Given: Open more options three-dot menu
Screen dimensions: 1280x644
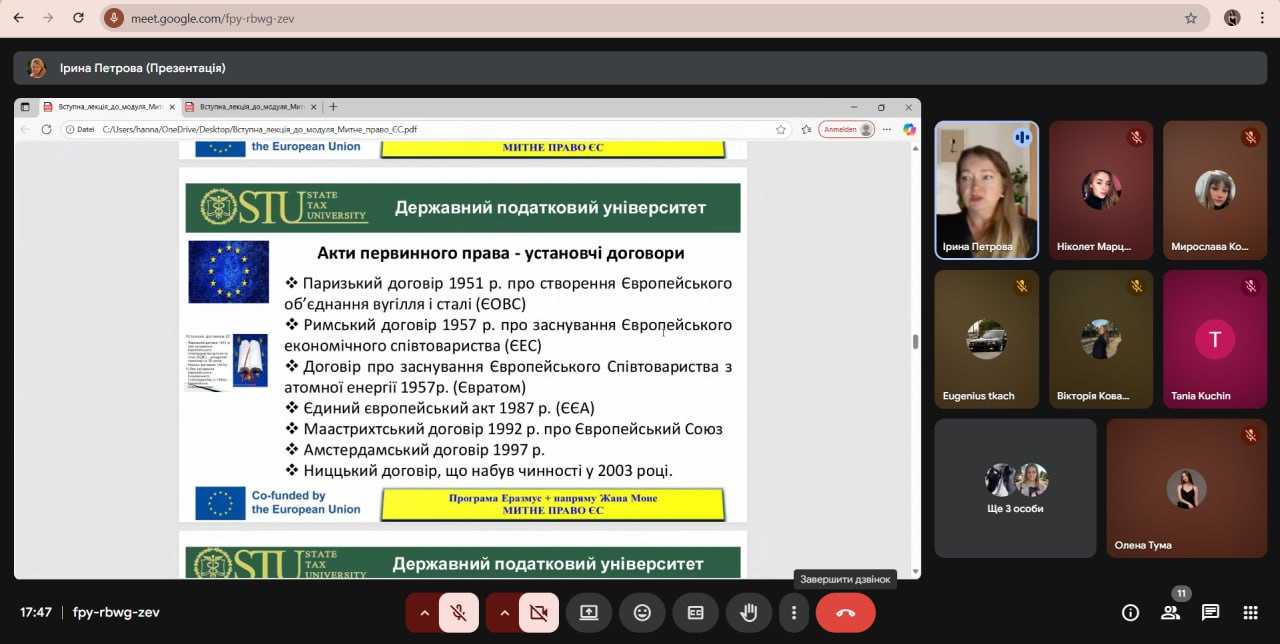Looking at the screenshot, I should click(x=794, y=613).
